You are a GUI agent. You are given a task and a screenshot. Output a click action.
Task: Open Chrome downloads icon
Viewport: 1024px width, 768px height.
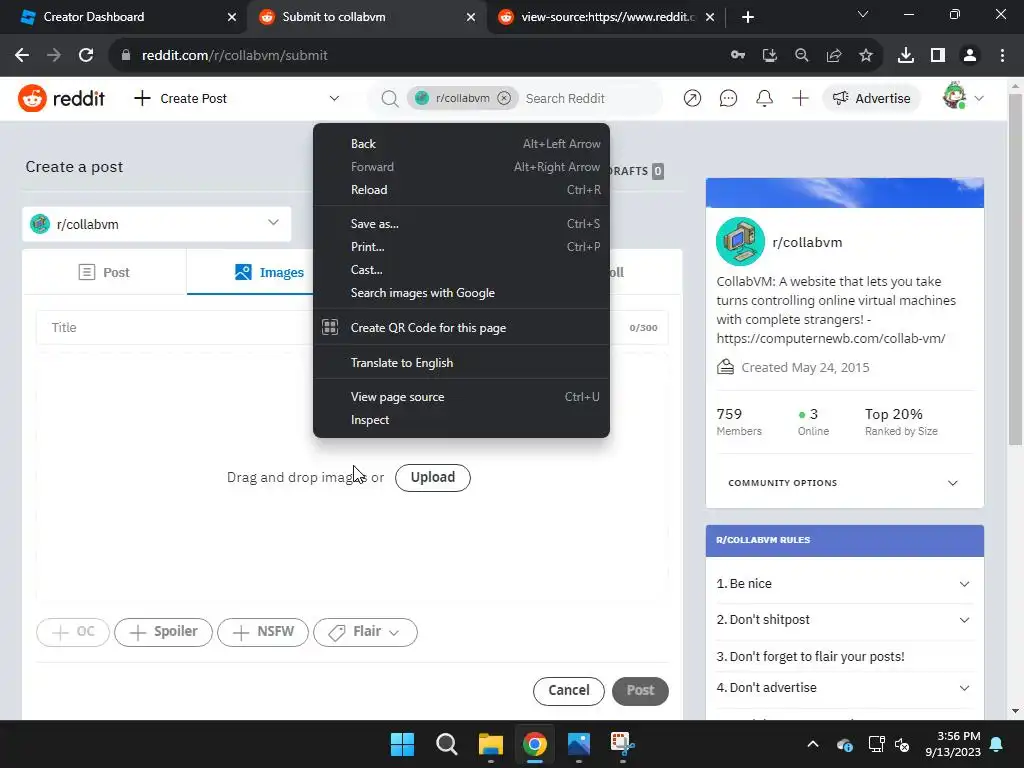[906, 56]
